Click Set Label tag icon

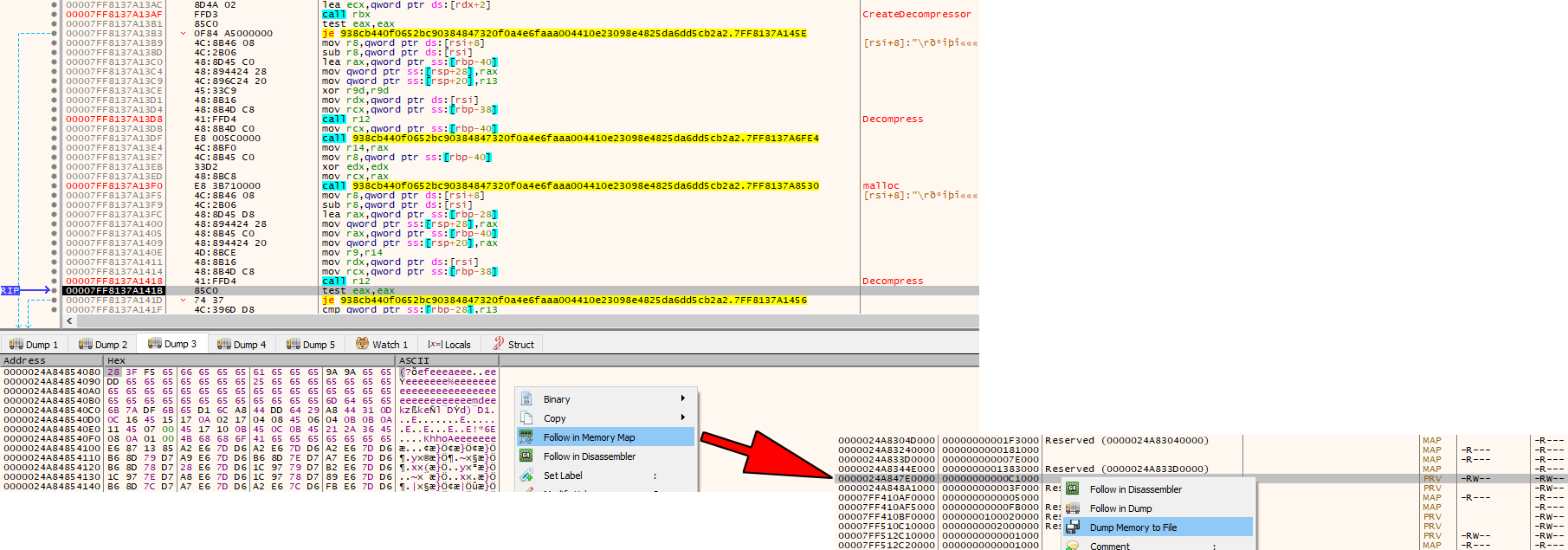coord(526,476)
